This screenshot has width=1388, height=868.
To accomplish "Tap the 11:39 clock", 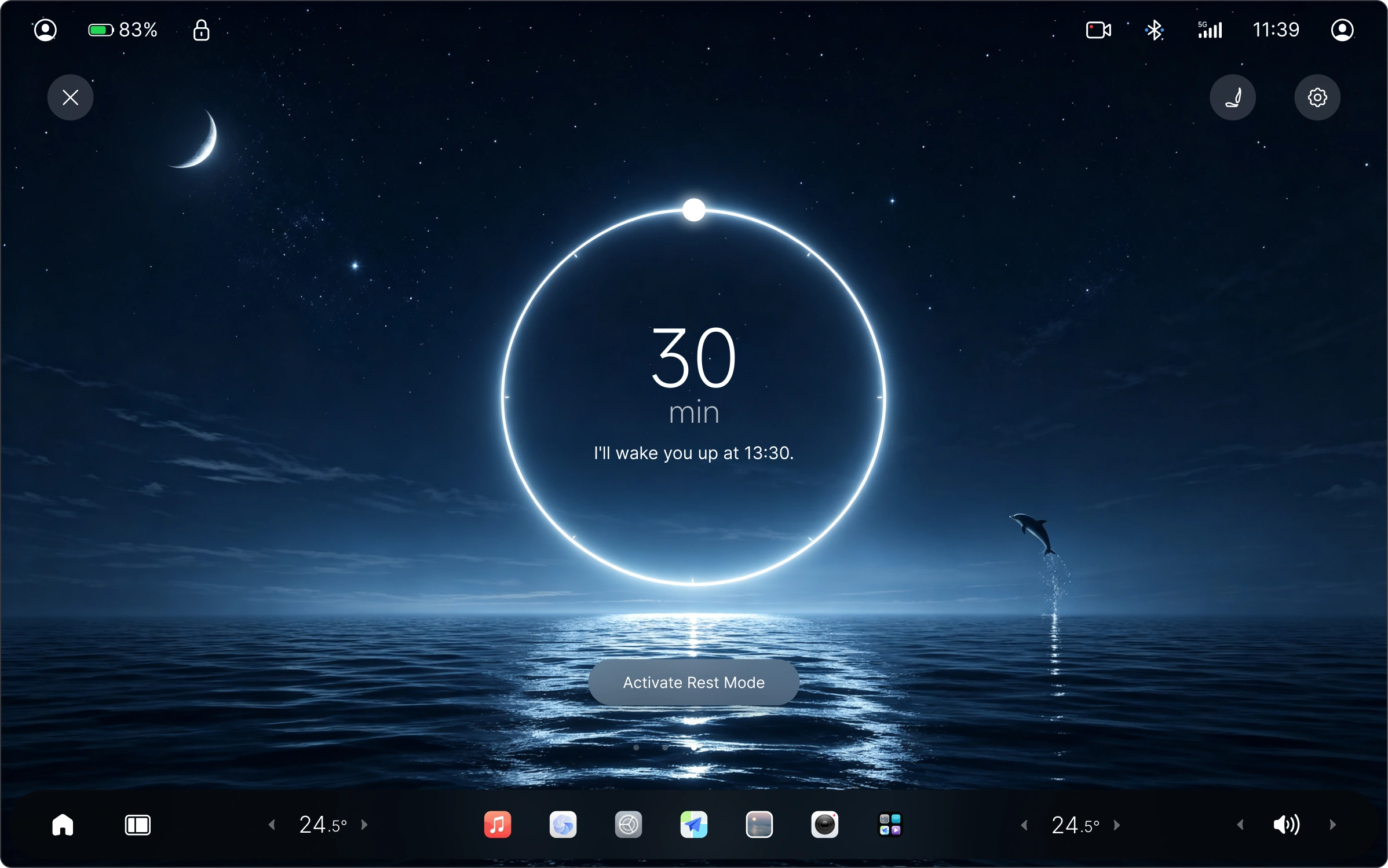I will [x=1276, y=30].
